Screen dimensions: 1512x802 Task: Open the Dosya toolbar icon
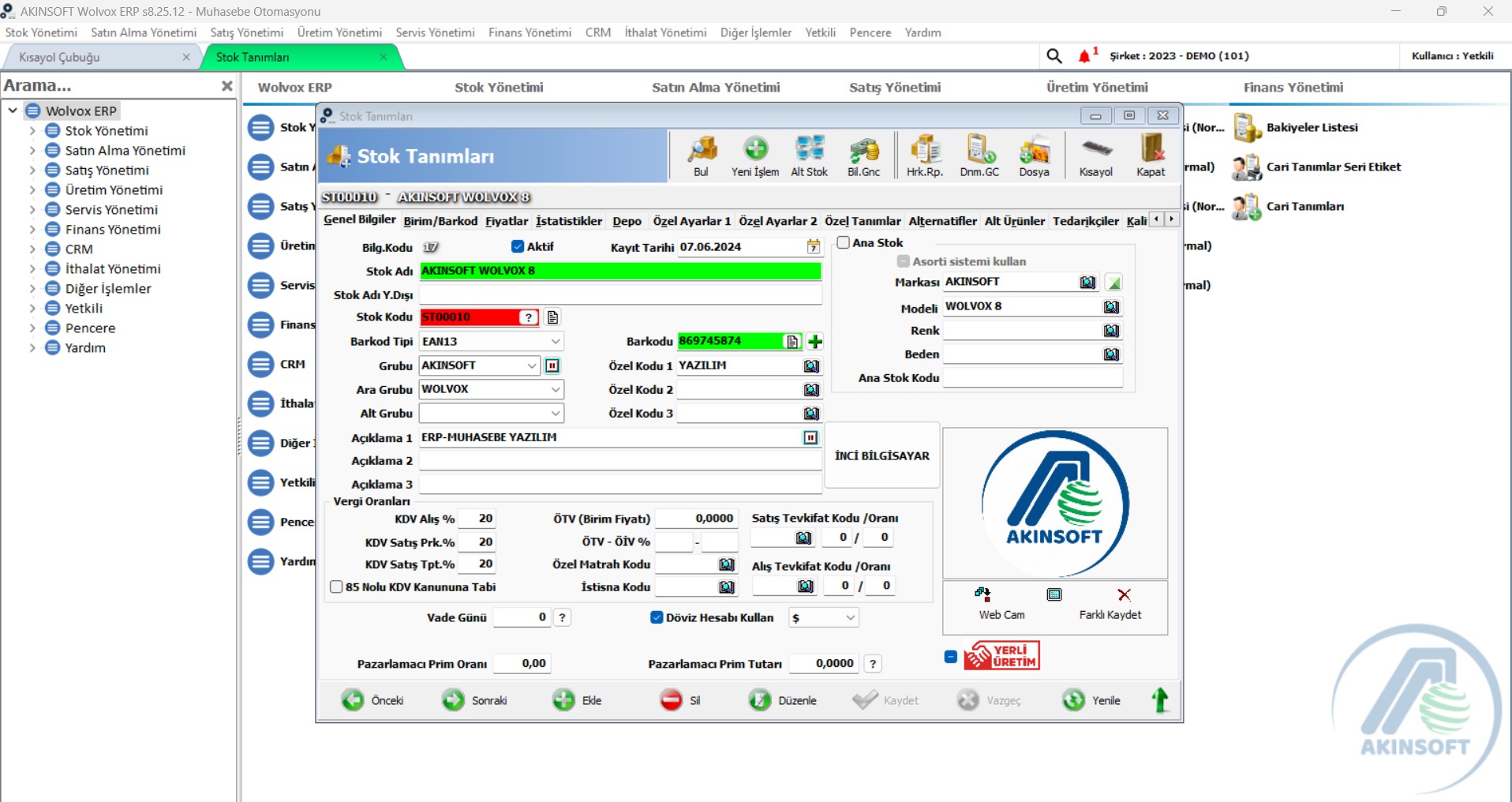tap(1034, 156)
